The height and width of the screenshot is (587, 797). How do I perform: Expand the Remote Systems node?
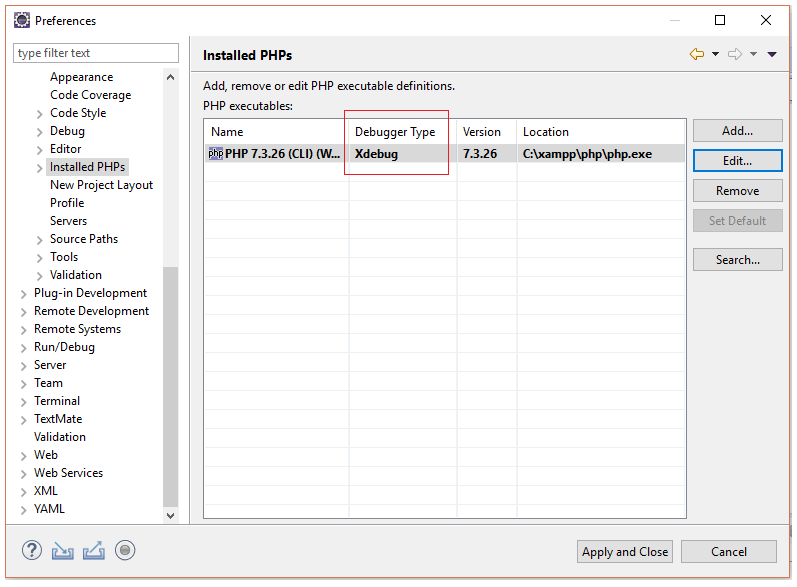tap(23, 330)
